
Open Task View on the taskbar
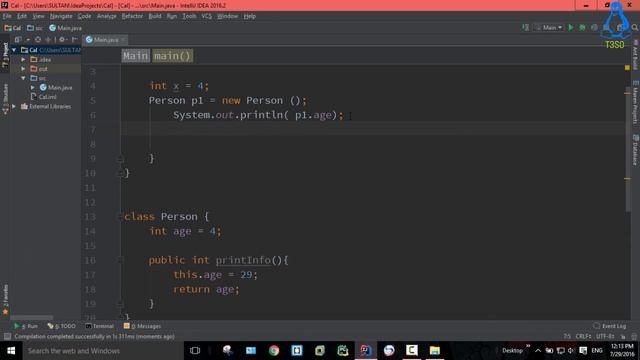pos(195,350)
